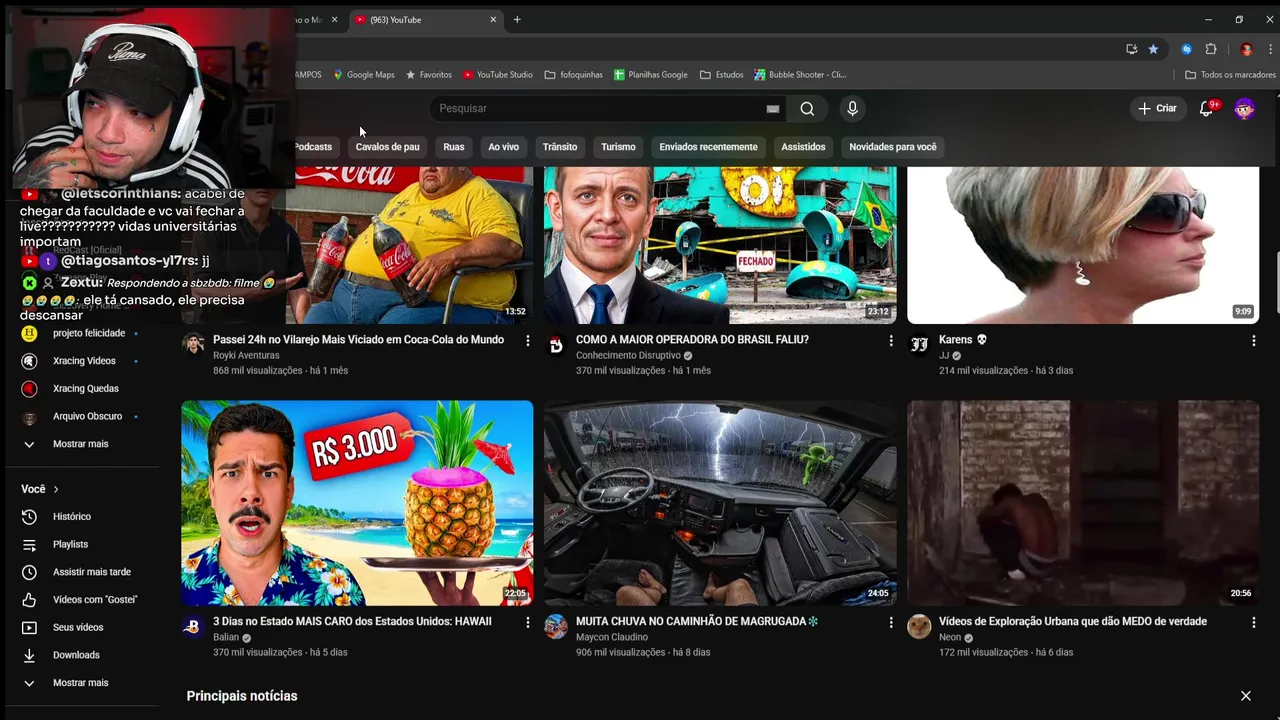The image size is (1280, 720).
Task: Open COMO A MAIOR OPERADORA title link
Action: point(692,340)
